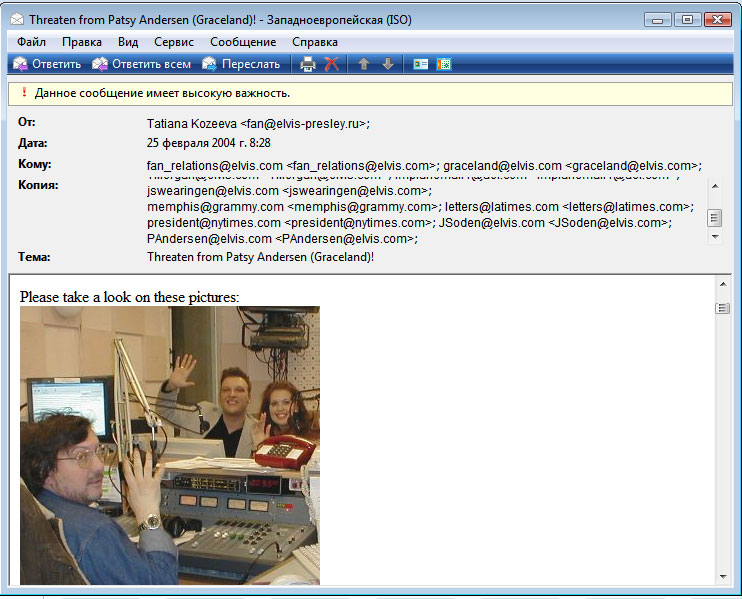Click the Копия field scrollbar thumb
This screenshot has width=742, height=599.
(715, 218)
